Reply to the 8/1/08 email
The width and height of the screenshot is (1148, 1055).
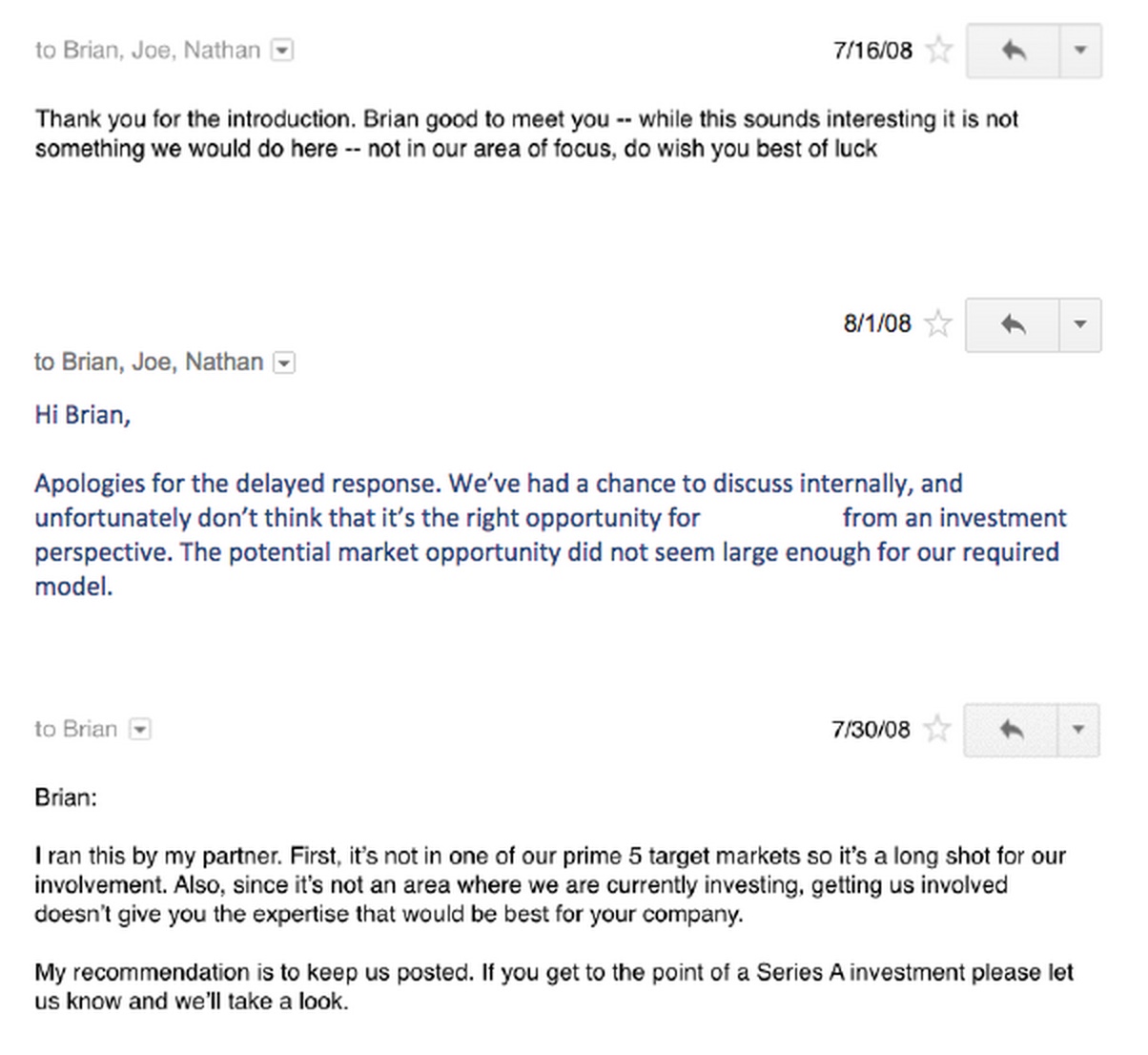point(1013,324)
